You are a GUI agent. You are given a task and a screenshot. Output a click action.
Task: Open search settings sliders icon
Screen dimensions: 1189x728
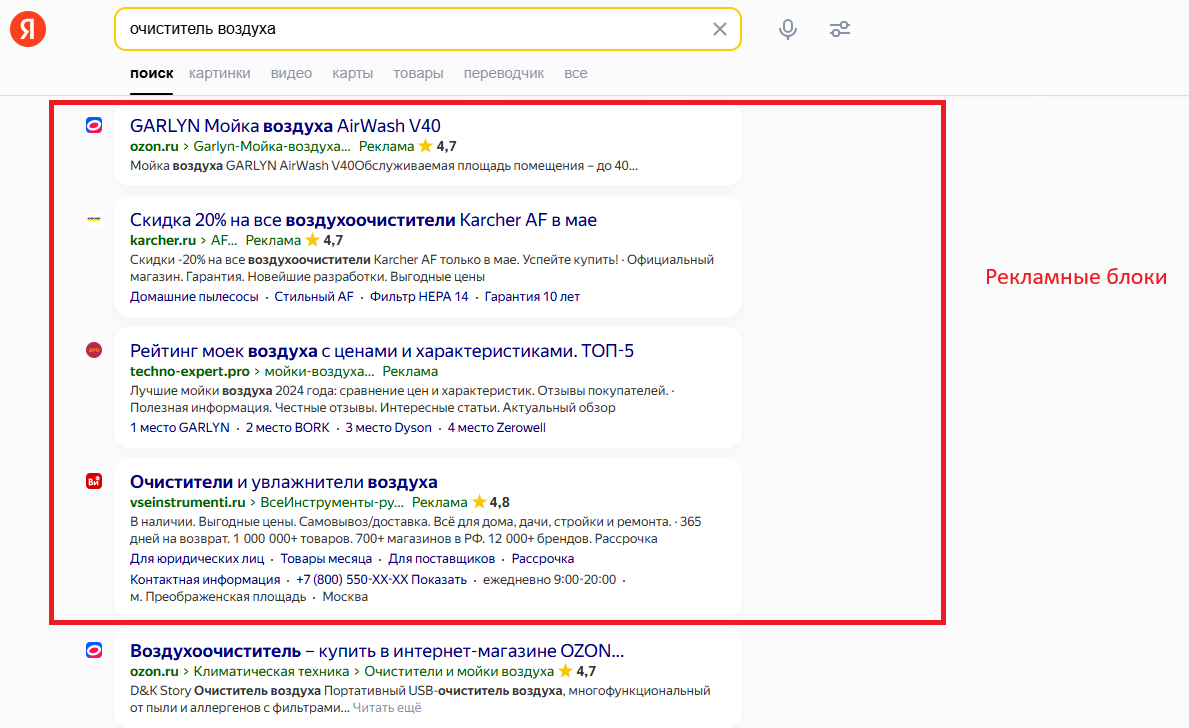(x=839, y=29)
